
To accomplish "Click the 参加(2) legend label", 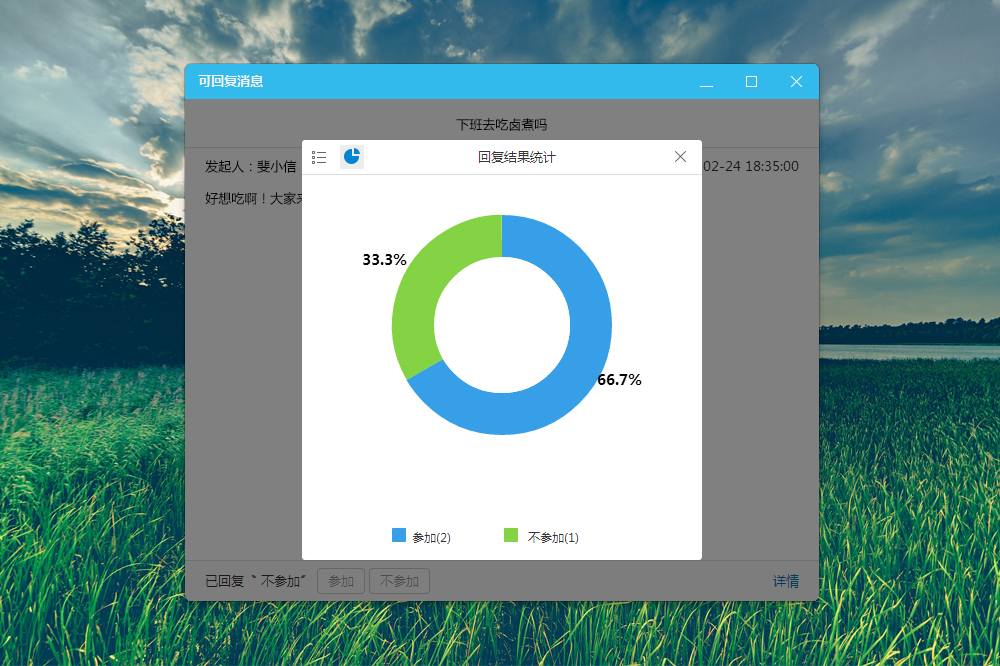I will pos(432,537).
